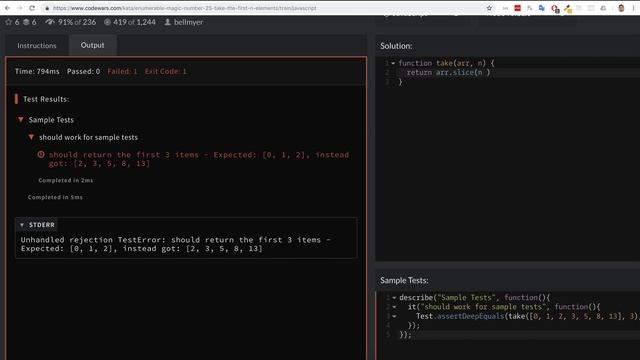Click the 'Test Results:' heading

point(46,99)
